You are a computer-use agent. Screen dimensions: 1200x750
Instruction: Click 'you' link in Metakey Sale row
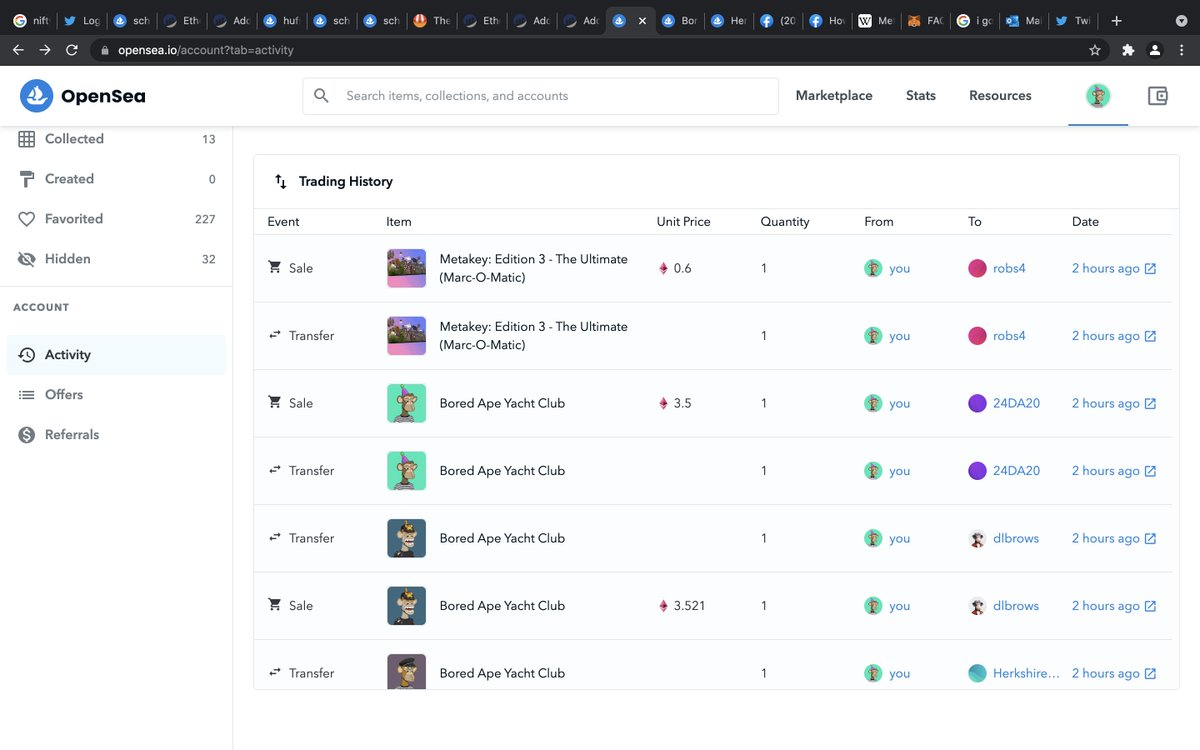[x=899, y=268]
